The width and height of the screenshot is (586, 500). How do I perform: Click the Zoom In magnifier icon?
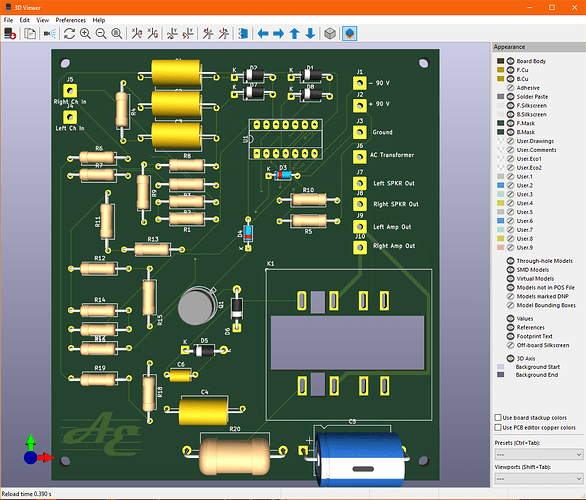[86, 34]
